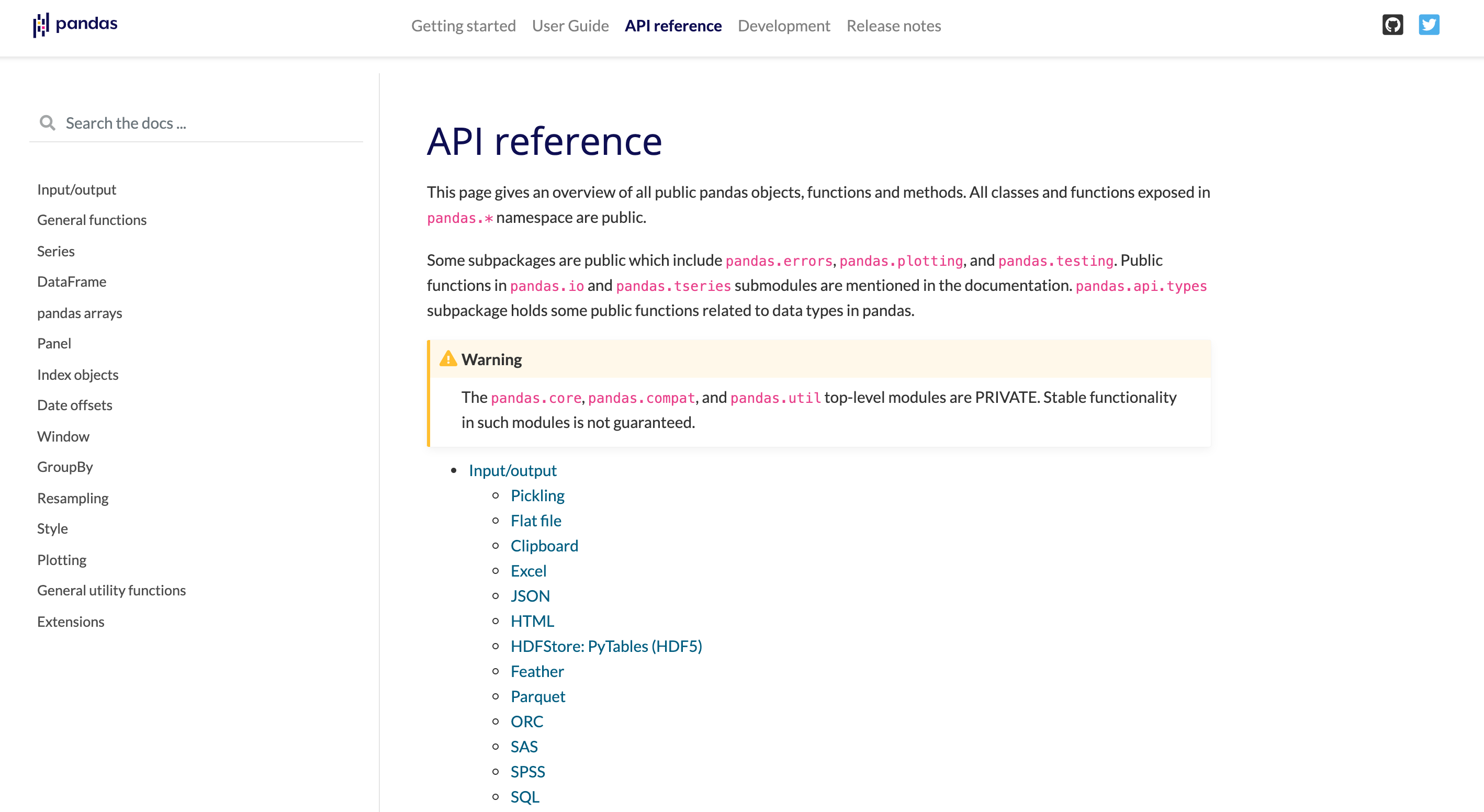The height and width of the screenshot is (812, 1484).
Task: Open Release notes in top navigation
Action: [894, 26]
